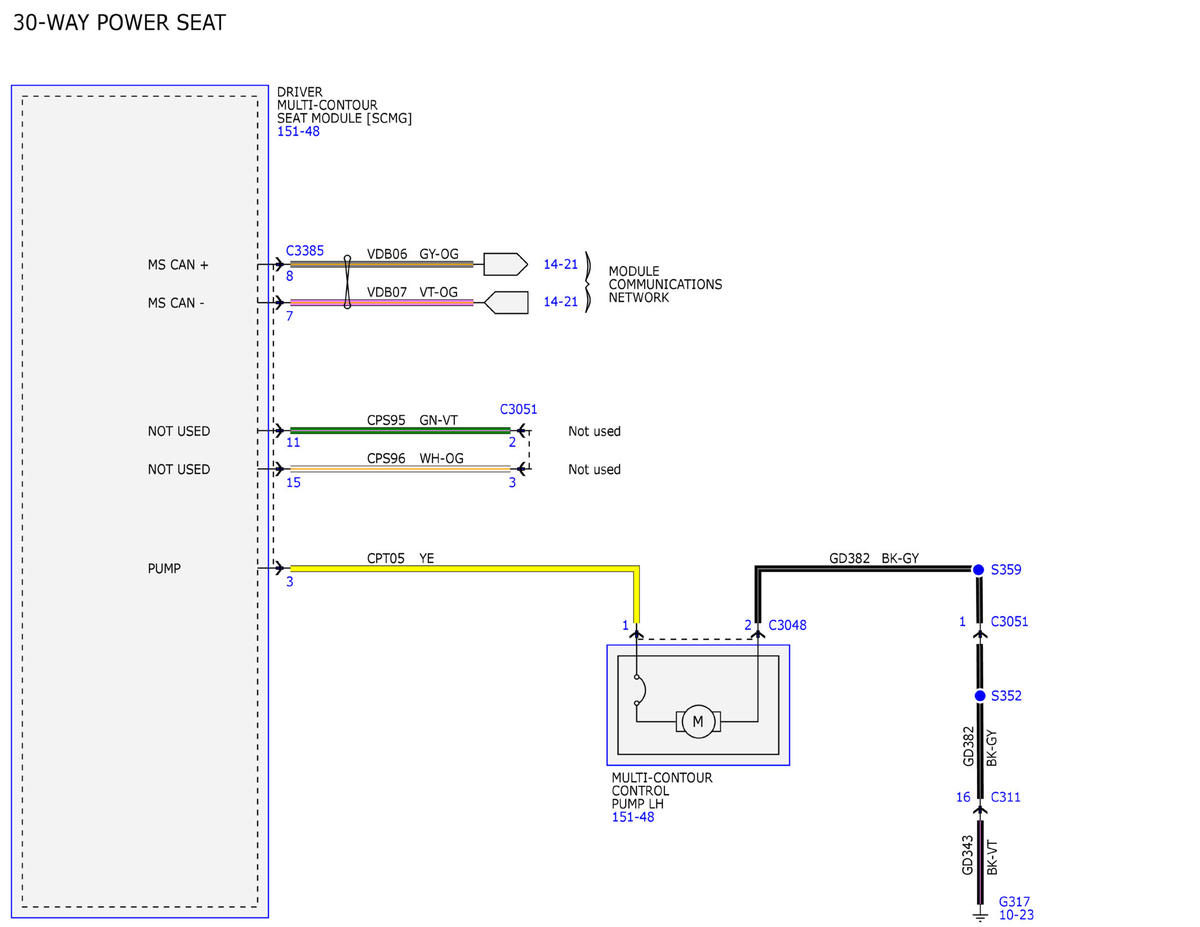Click "NOT USED" beside module pin 15
The height and width of the screenshot is (927, 1200).
[x=179, y=469]
